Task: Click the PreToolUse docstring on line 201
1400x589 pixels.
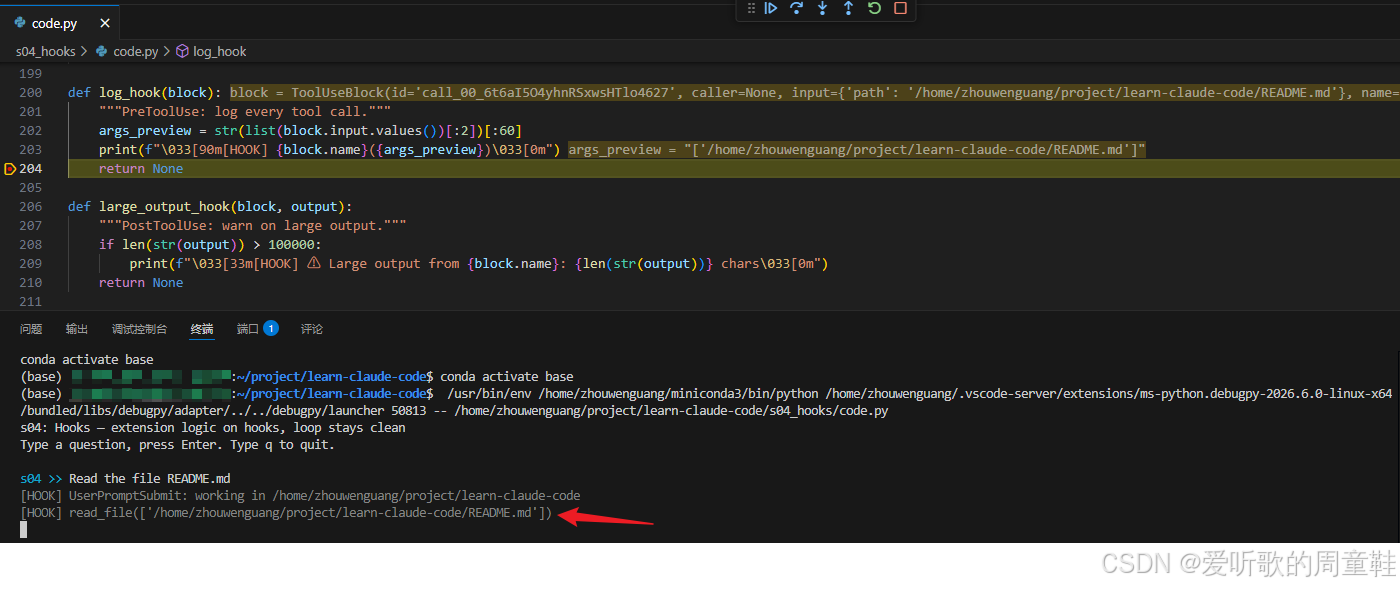Action: (245, 112)
